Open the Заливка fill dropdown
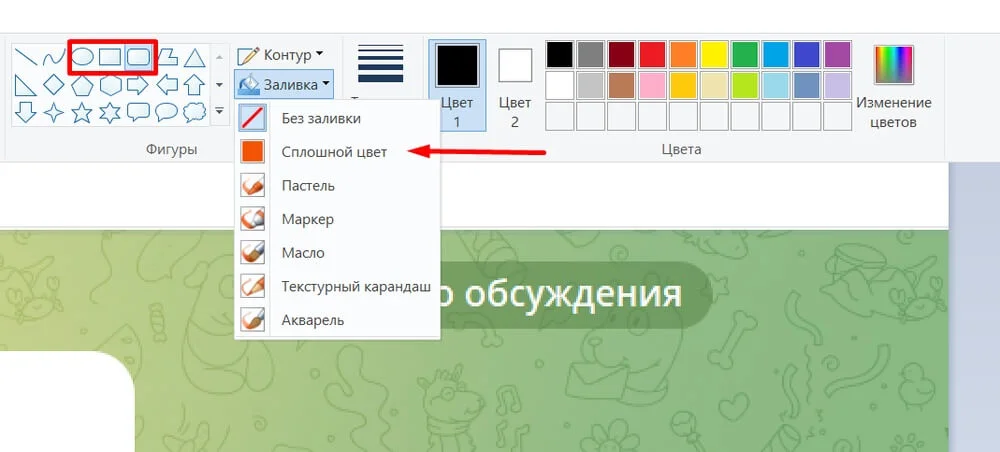 pyautogui.click(x=284, y=84)
